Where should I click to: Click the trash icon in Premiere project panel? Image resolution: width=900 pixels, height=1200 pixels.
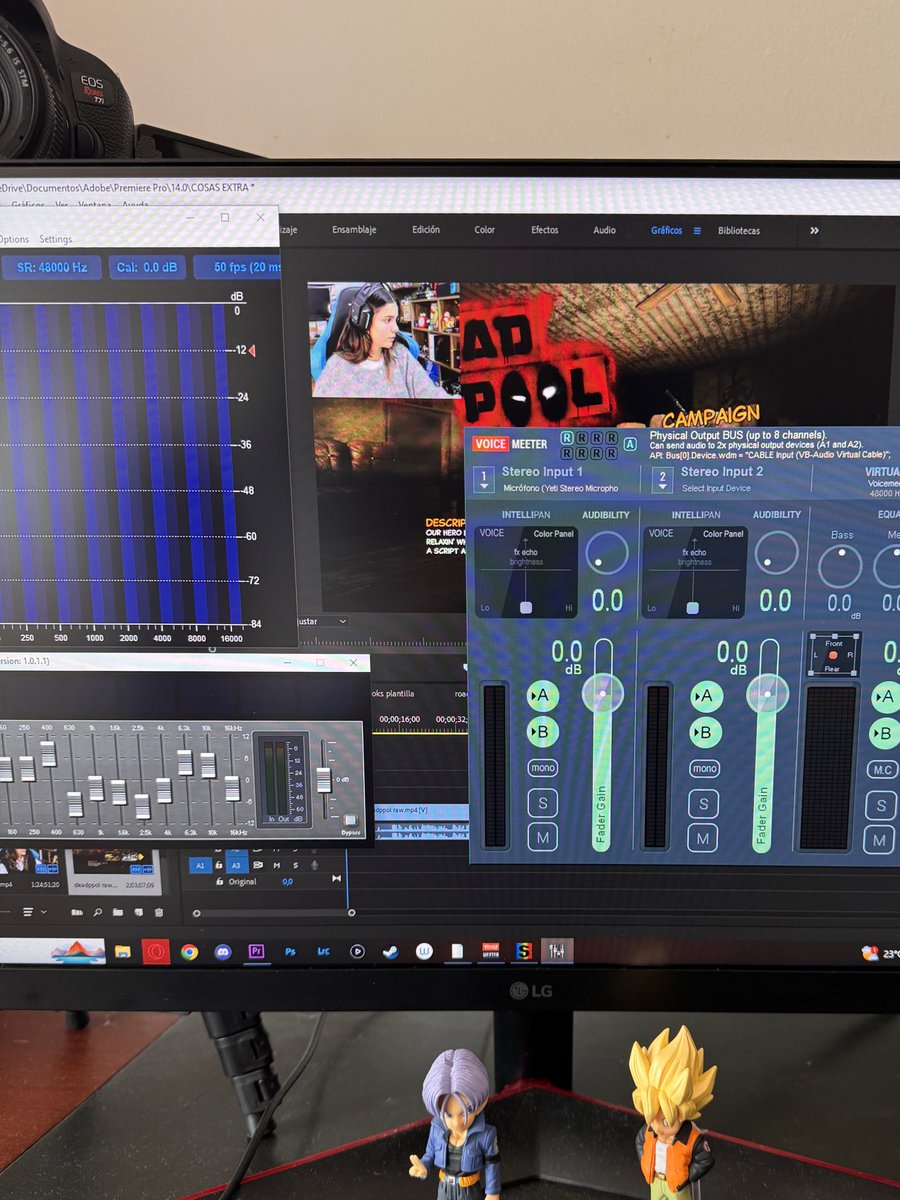point(158,912)
